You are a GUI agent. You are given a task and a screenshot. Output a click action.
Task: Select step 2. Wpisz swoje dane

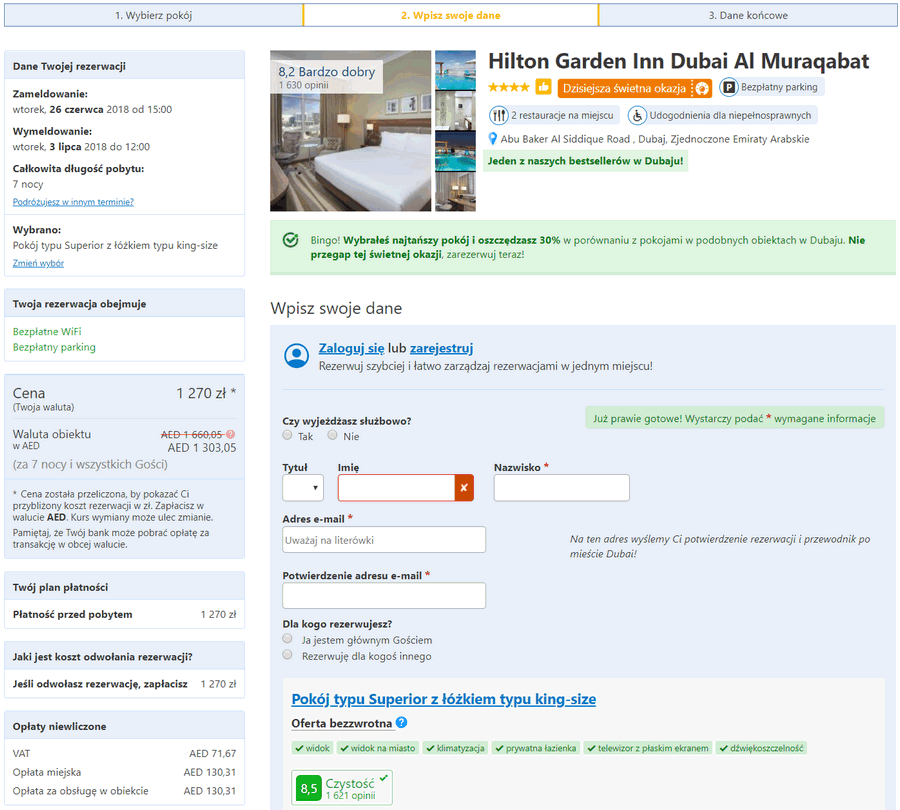451,15
